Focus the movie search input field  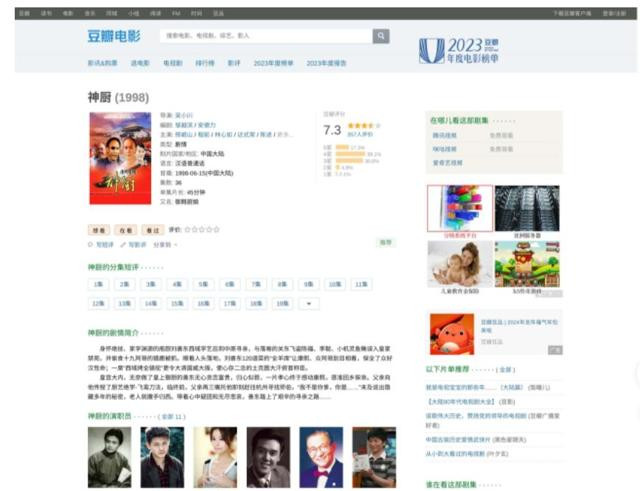coord(266,36)
